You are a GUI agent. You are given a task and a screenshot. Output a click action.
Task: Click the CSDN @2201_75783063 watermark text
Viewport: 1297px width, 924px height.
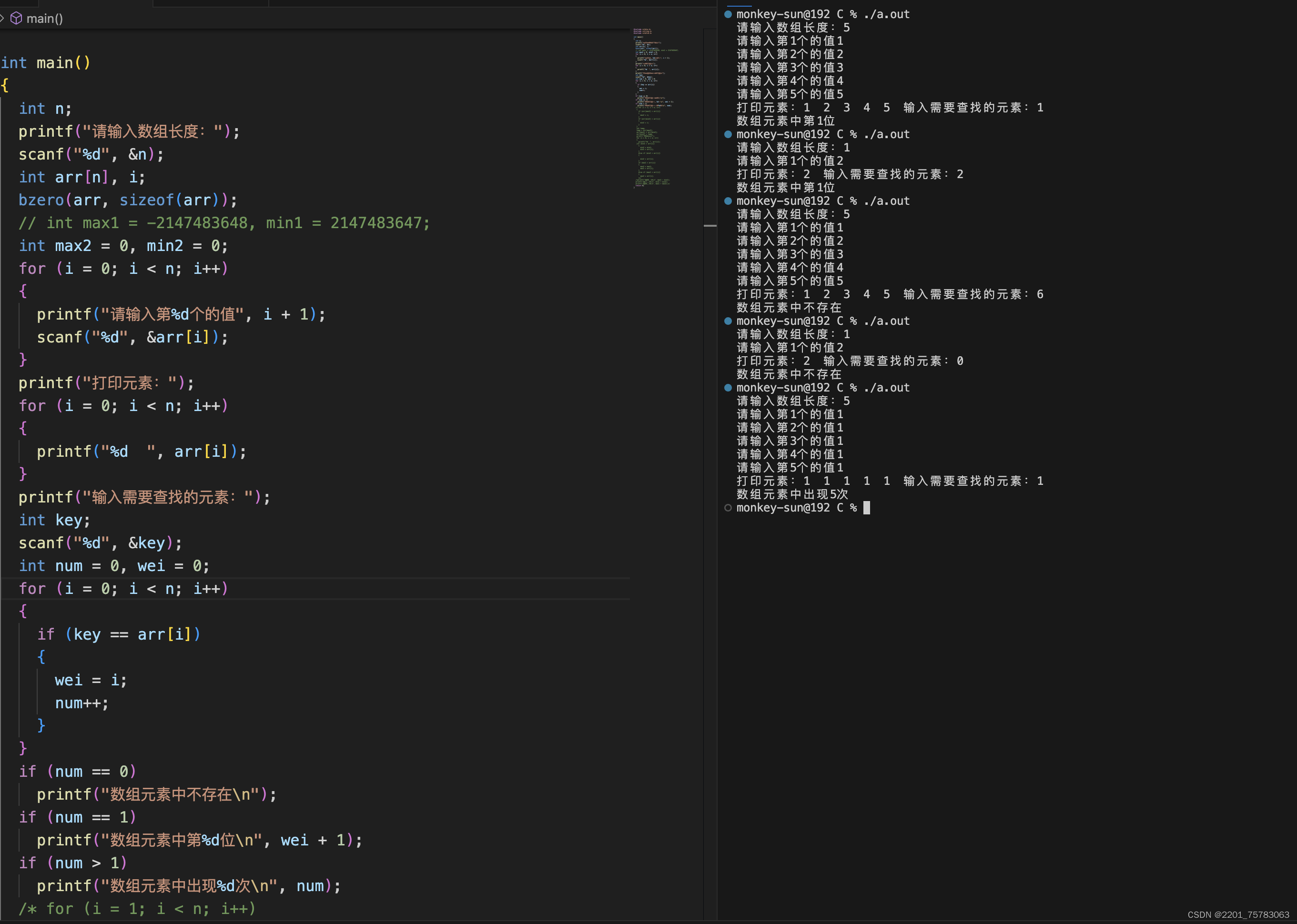[1238, 914]
